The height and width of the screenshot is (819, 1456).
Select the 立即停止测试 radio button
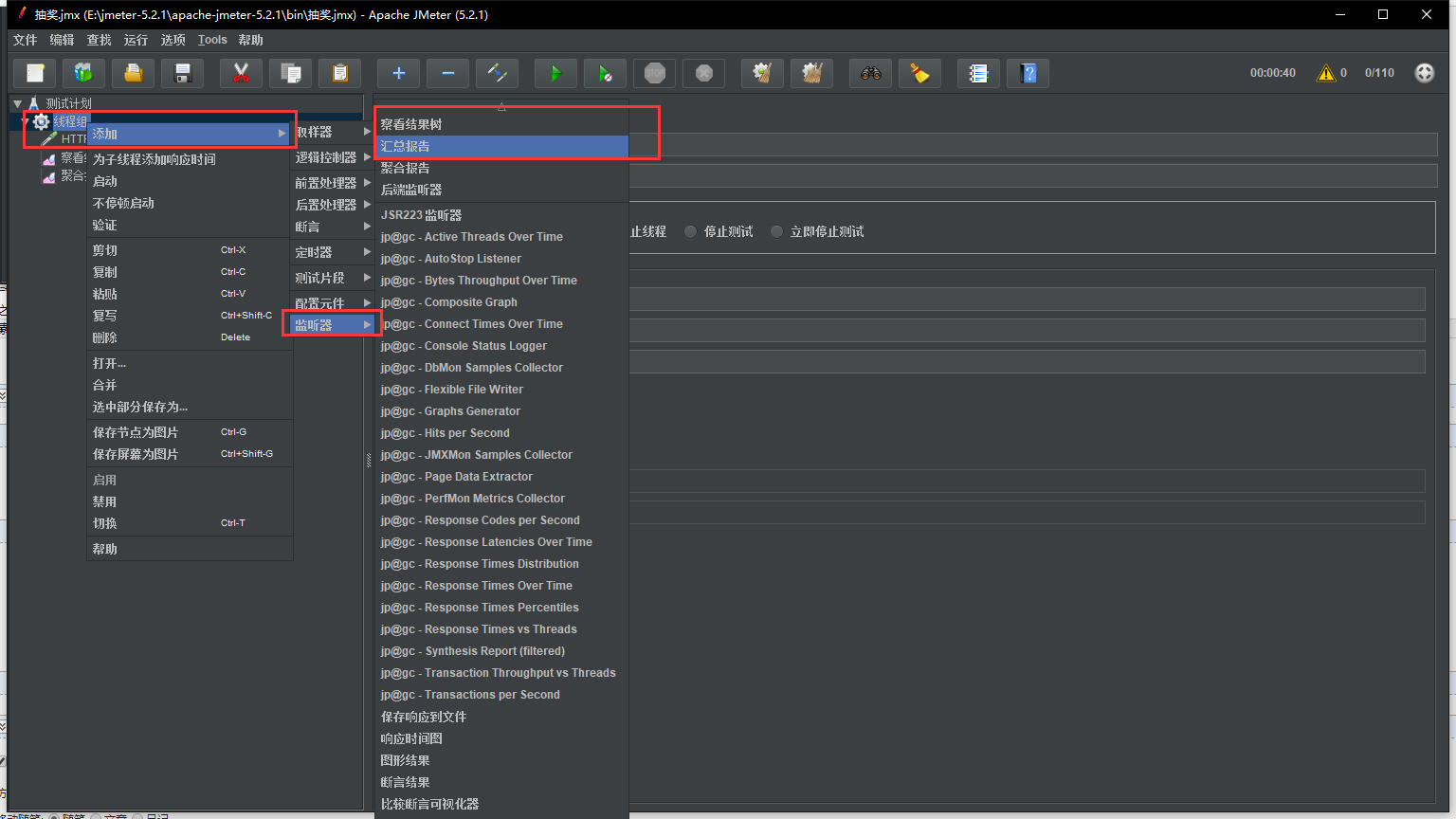777,231
